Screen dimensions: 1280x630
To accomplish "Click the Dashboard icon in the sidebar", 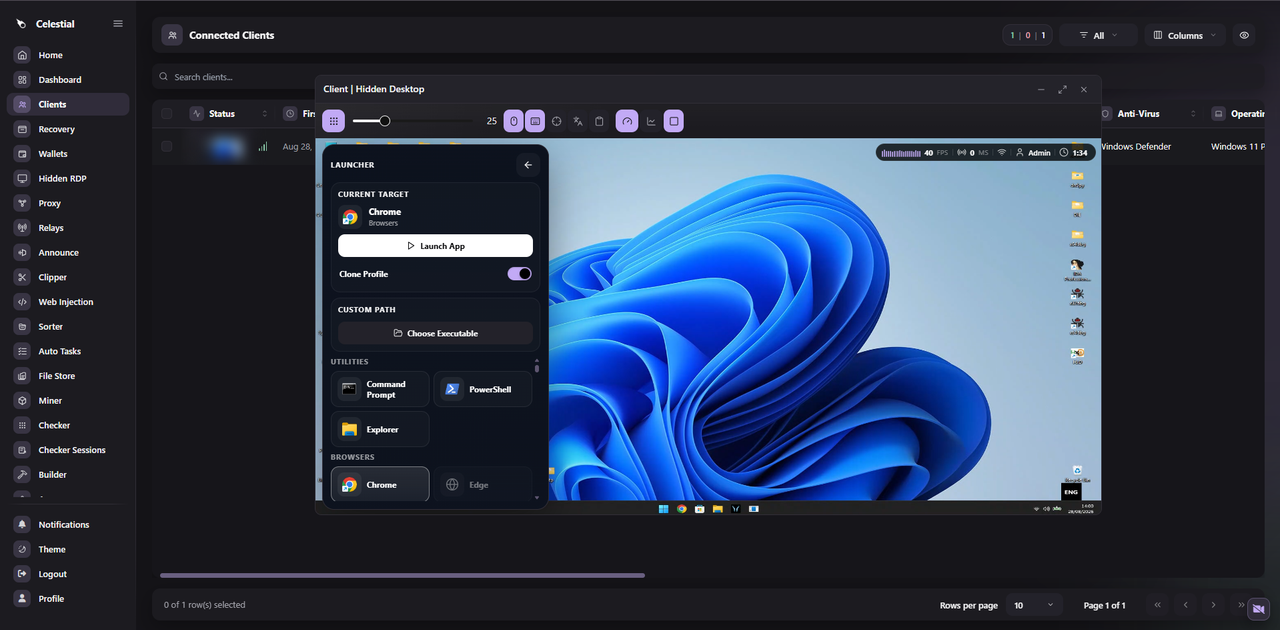I will [x=22, y=80].
